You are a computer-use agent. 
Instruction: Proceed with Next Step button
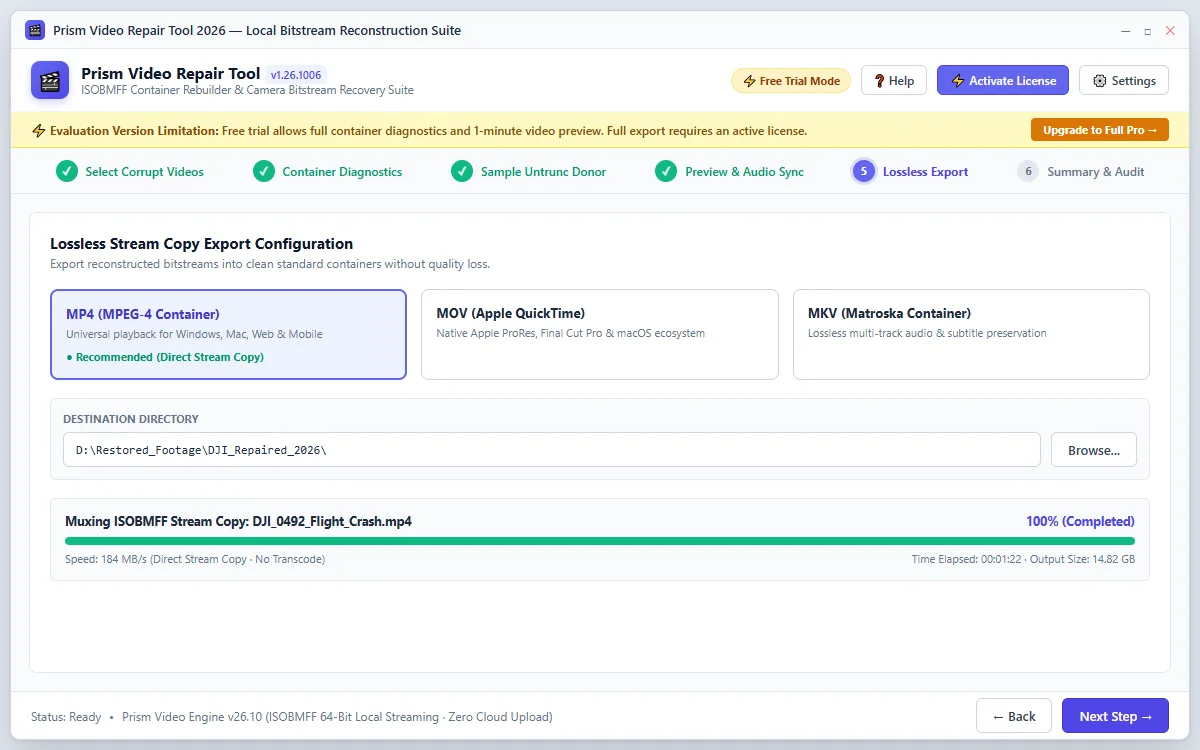(x=1115, y=716)
